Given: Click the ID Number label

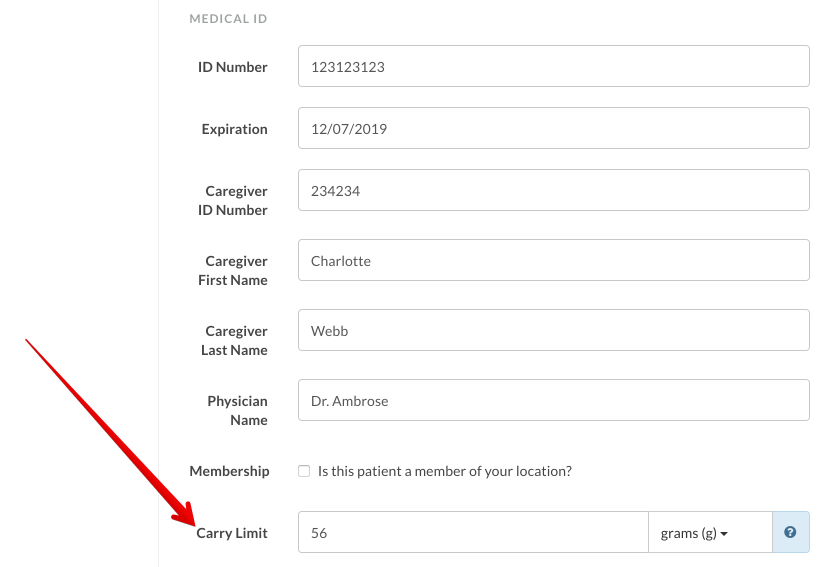Looking at the screenshot, I should click(232, 67).
